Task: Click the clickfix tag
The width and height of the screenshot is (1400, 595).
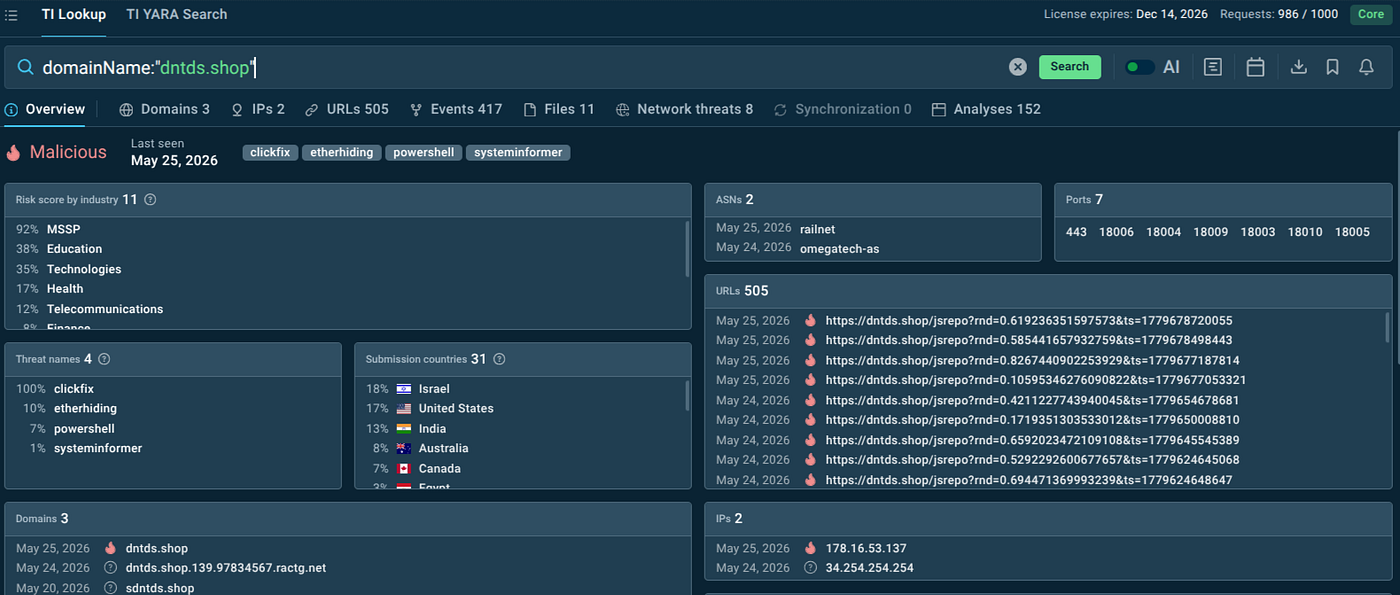Action: pyautogui.click(x=270, y=153)
